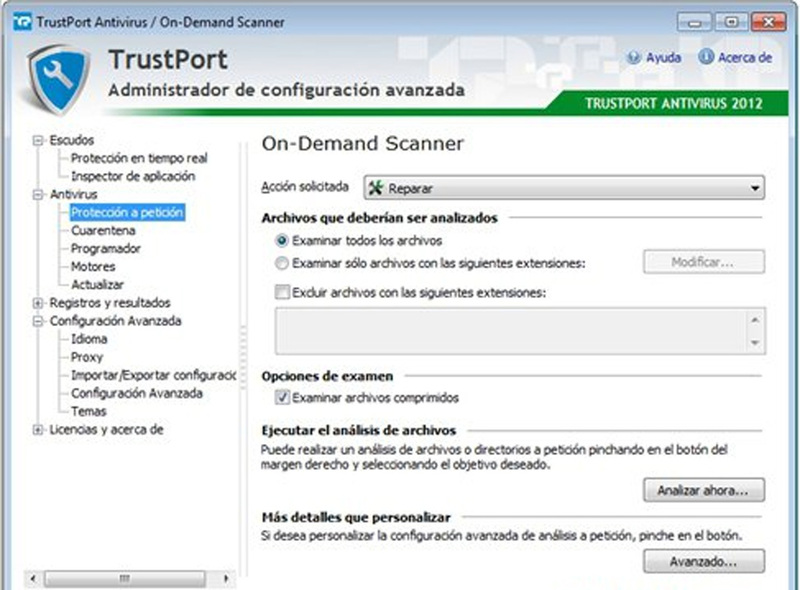Click the Reparar tools icon in dropdown
The image size is (800, 590).
coord(376,188)
